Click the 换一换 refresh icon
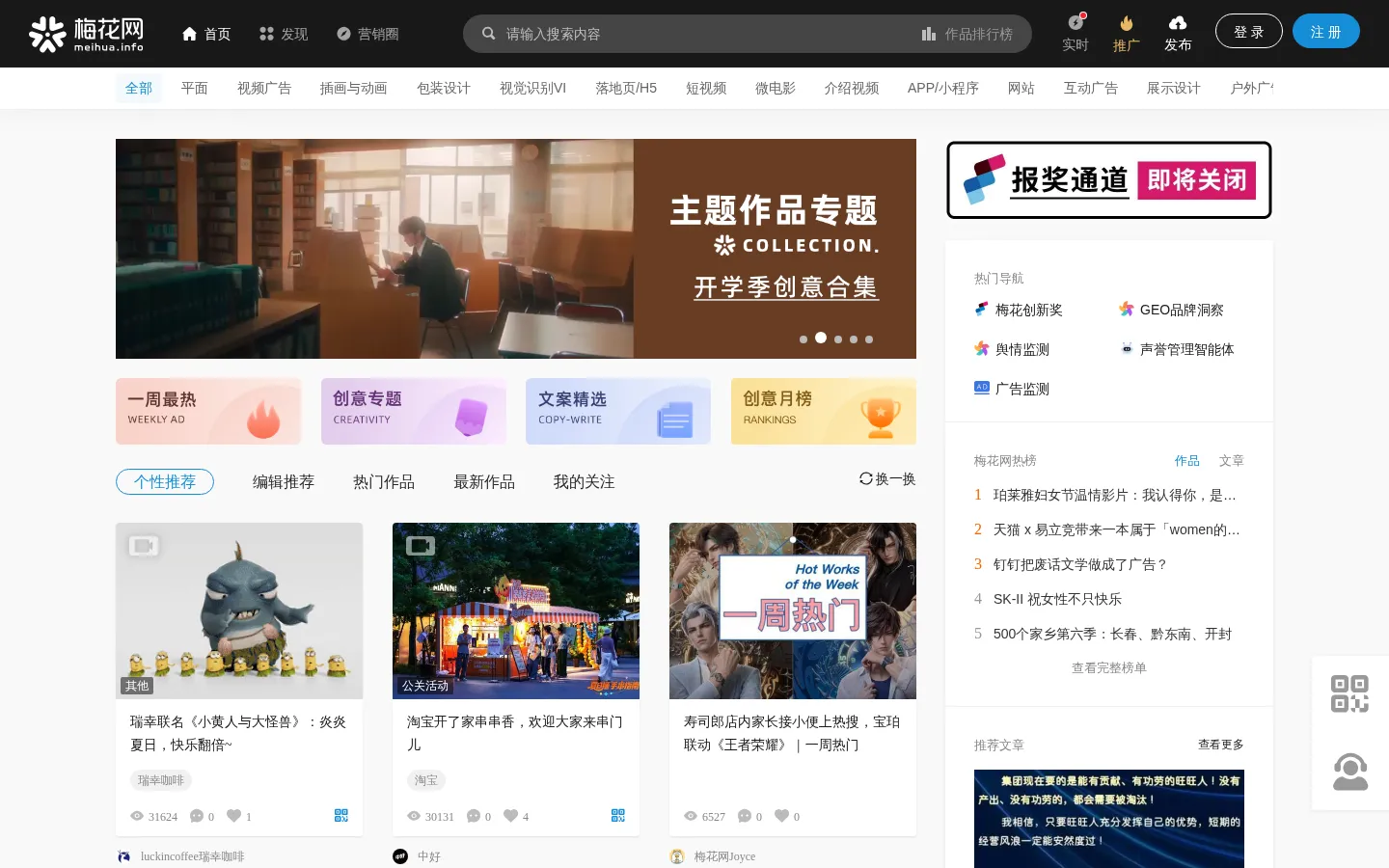 point(866,478)
